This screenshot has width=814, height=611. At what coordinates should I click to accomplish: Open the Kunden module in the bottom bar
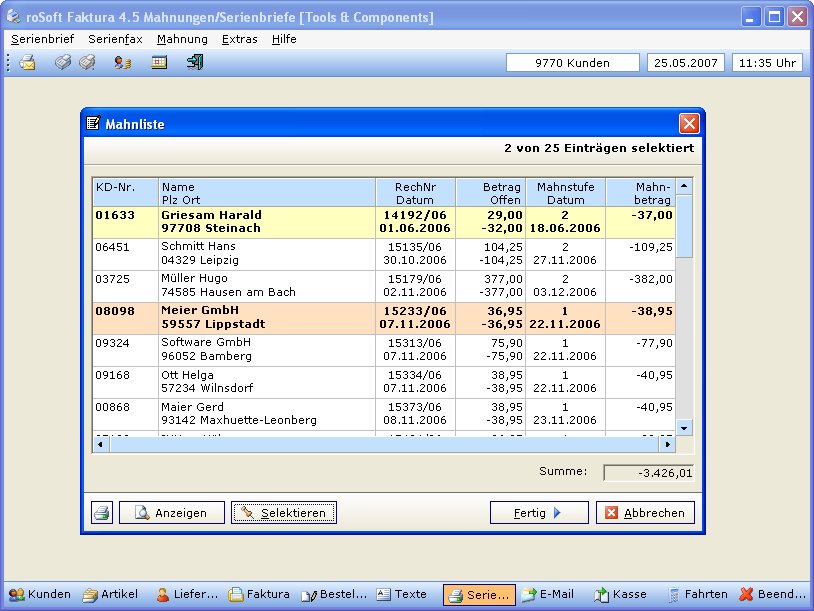point(40,594)
